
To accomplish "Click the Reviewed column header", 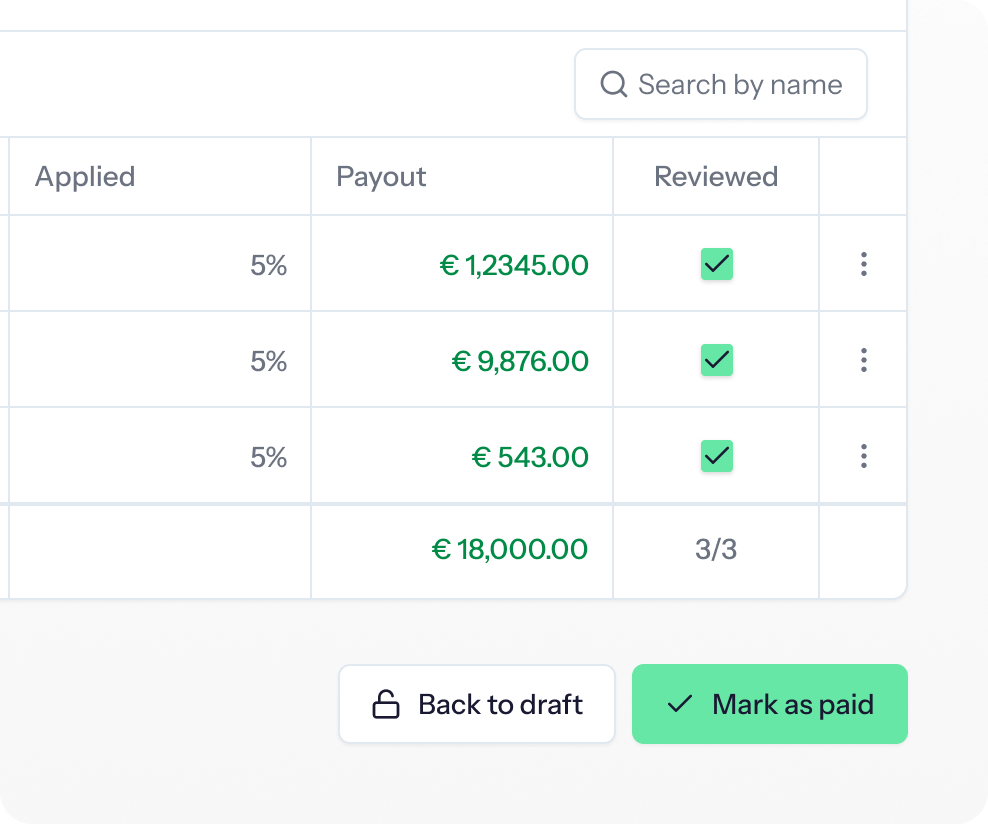I will [716, 176].
